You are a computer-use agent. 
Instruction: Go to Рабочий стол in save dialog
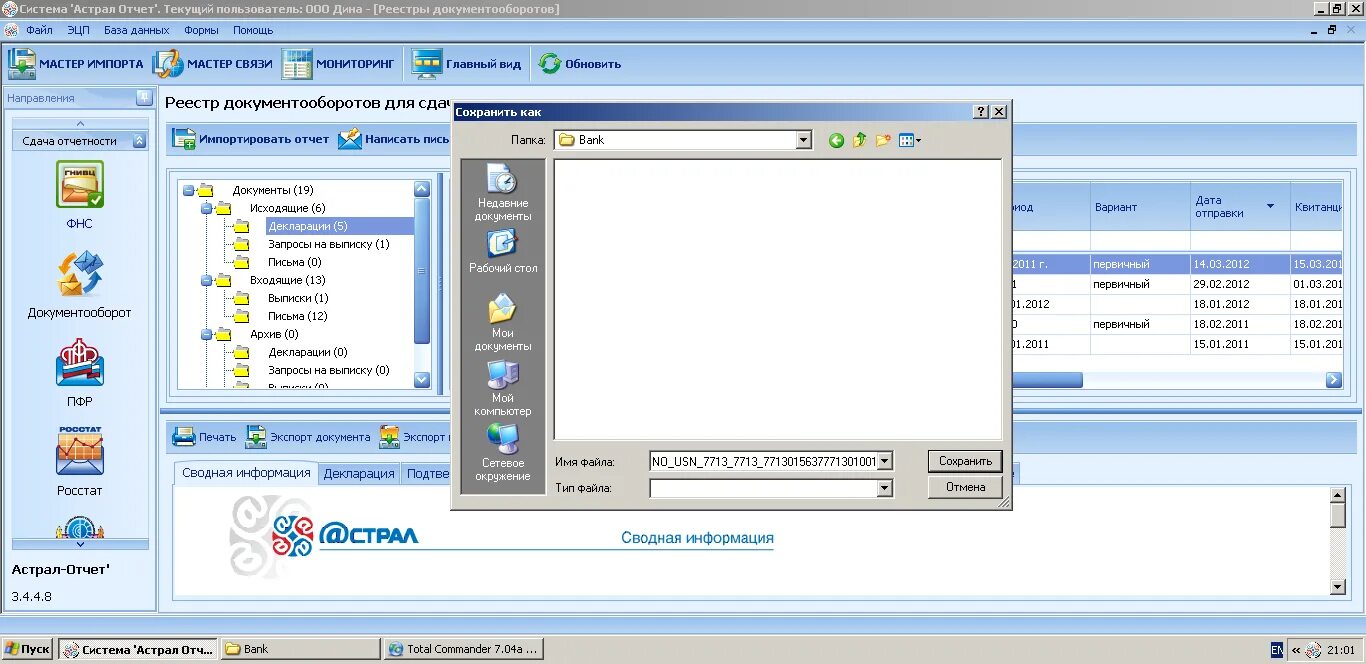click(503, 252)
